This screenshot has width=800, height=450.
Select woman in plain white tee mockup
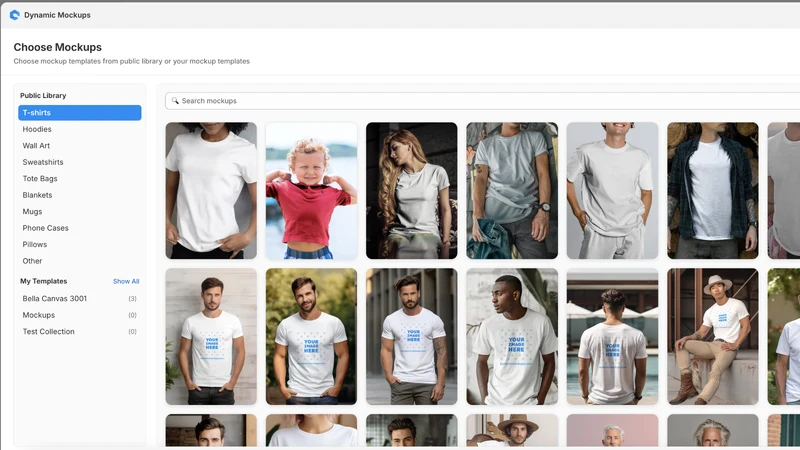tap(211, 190)
